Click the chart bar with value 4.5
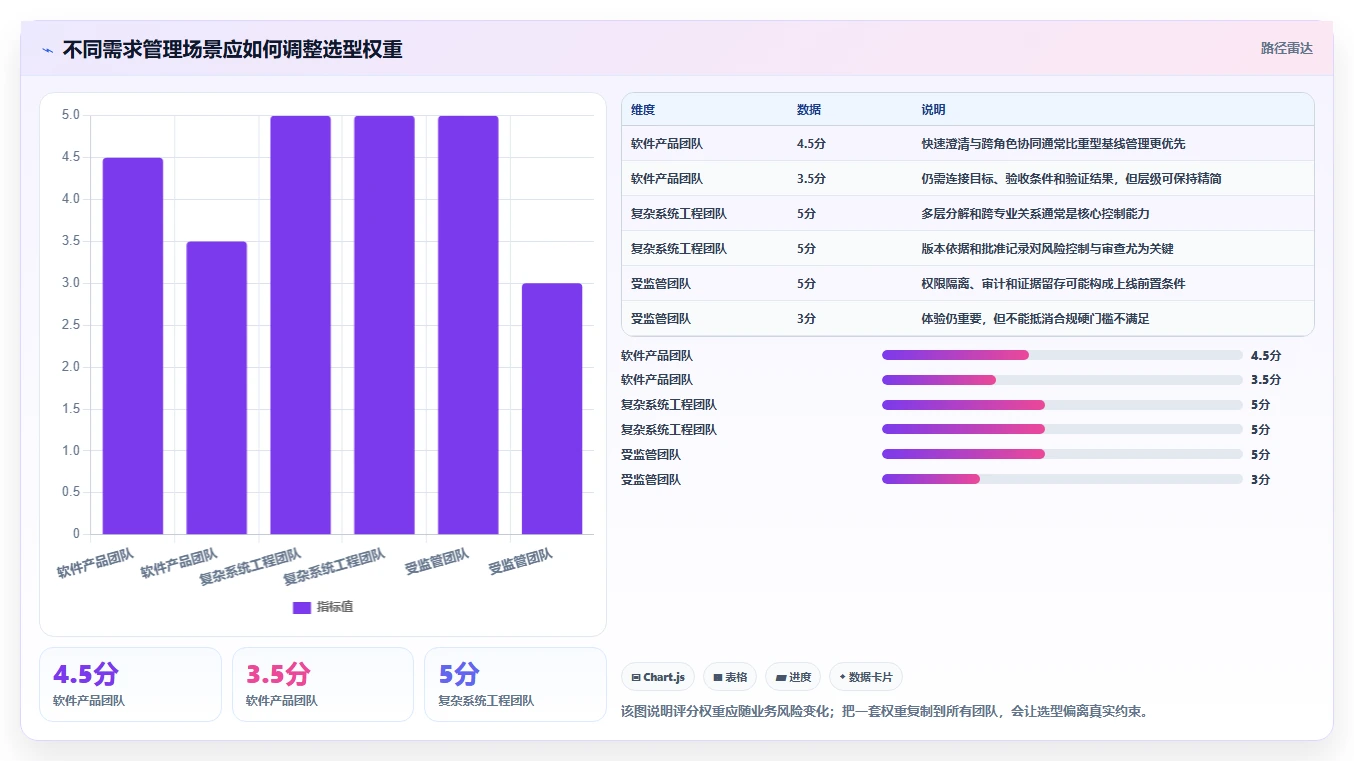1354x761 pixels. coord(133,346)
